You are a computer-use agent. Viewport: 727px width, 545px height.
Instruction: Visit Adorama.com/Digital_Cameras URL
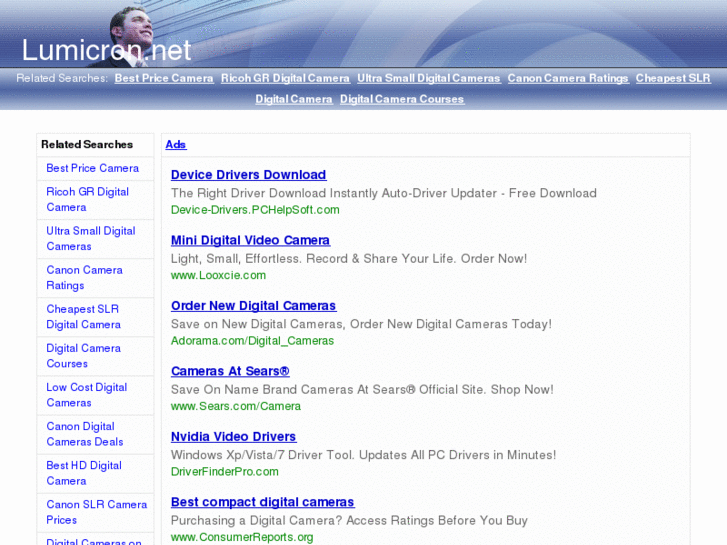click(252, 341)
